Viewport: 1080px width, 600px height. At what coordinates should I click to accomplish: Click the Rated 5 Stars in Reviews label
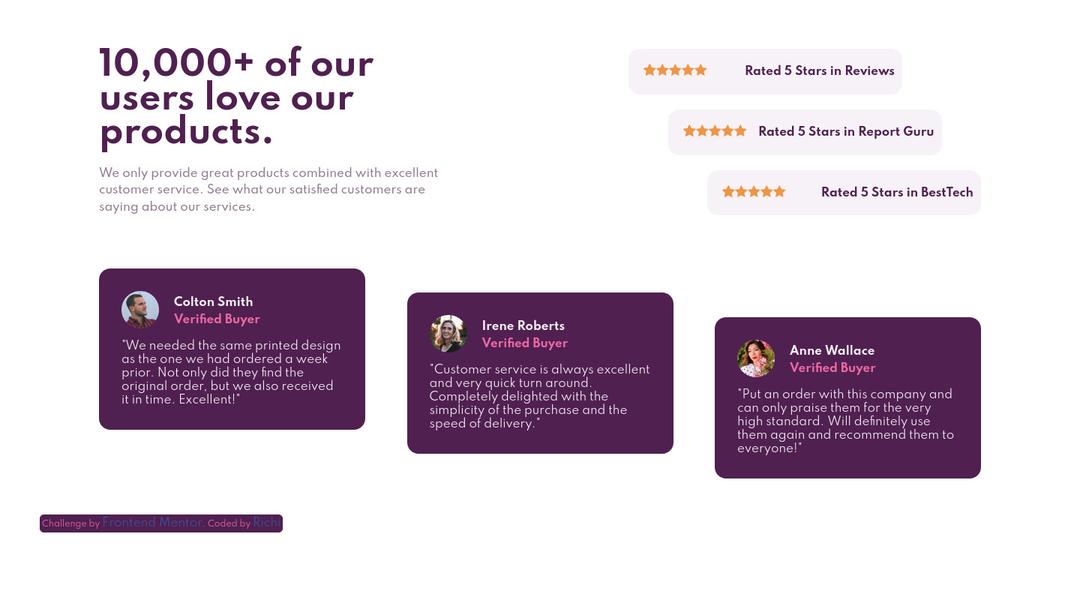pos(818,70)
